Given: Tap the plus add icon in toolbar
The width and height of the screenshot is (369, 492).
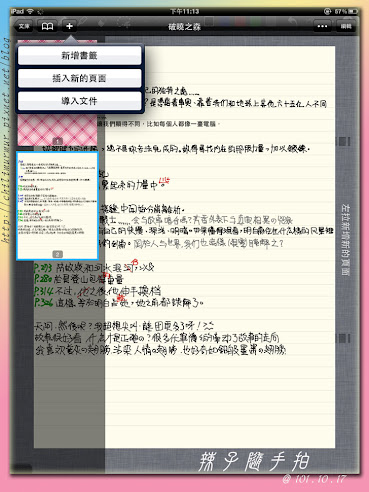Looking at the screenshot, I should point(69,26).
